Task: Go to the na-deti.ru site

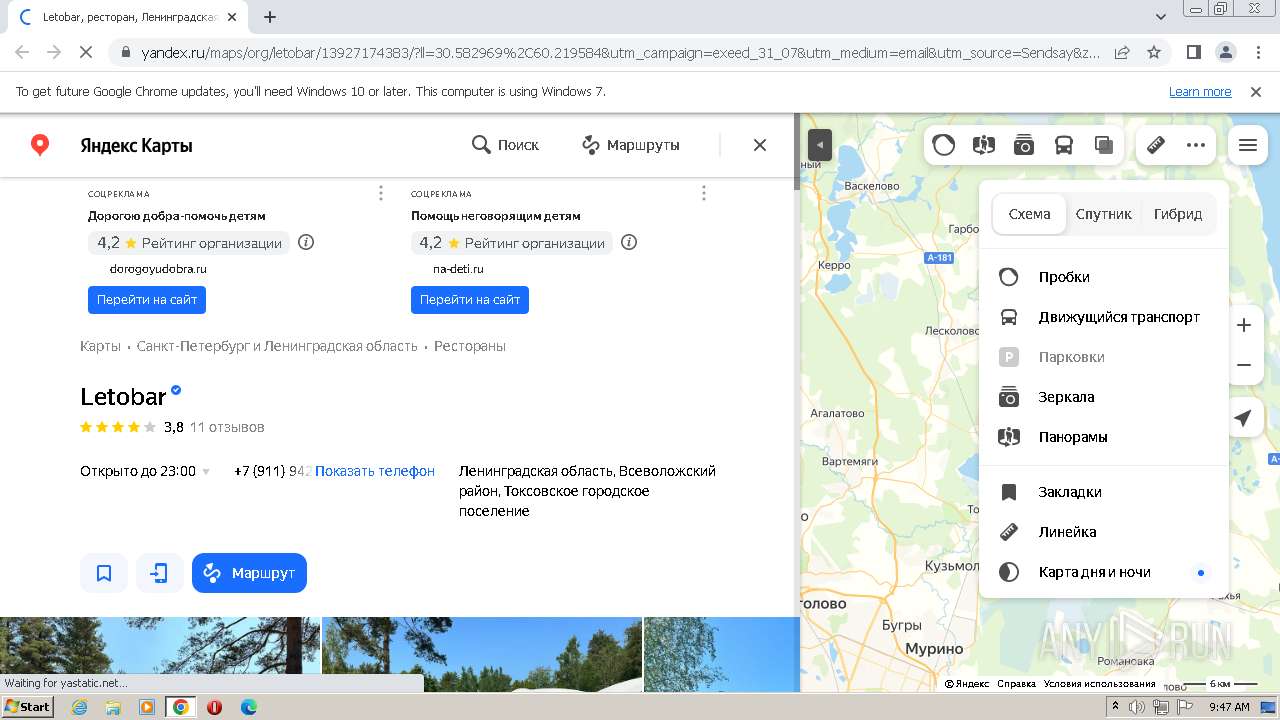Action: (x=470, y=300)
